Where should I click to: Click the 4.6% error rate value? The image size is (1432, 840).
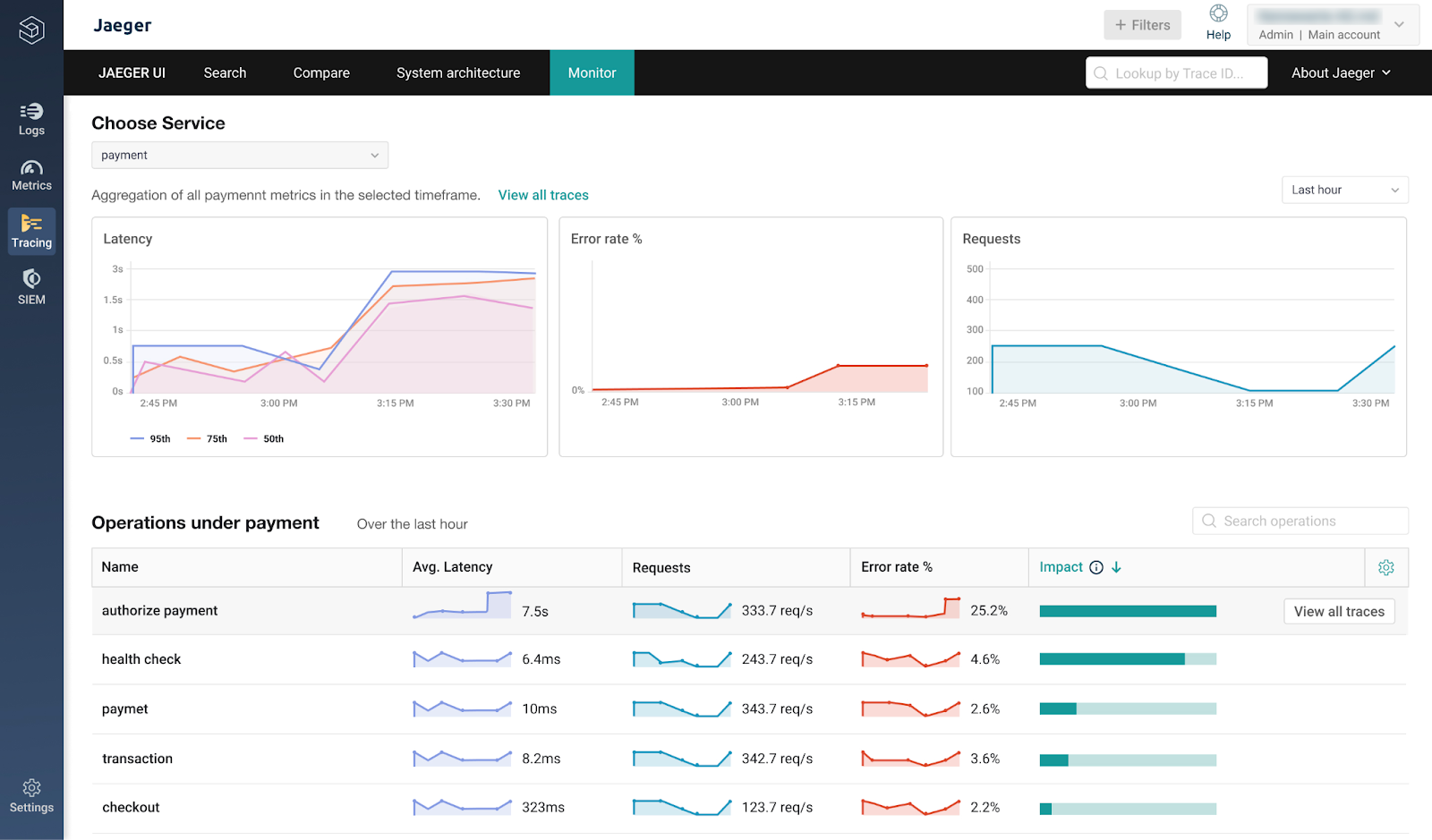point(985,659)
